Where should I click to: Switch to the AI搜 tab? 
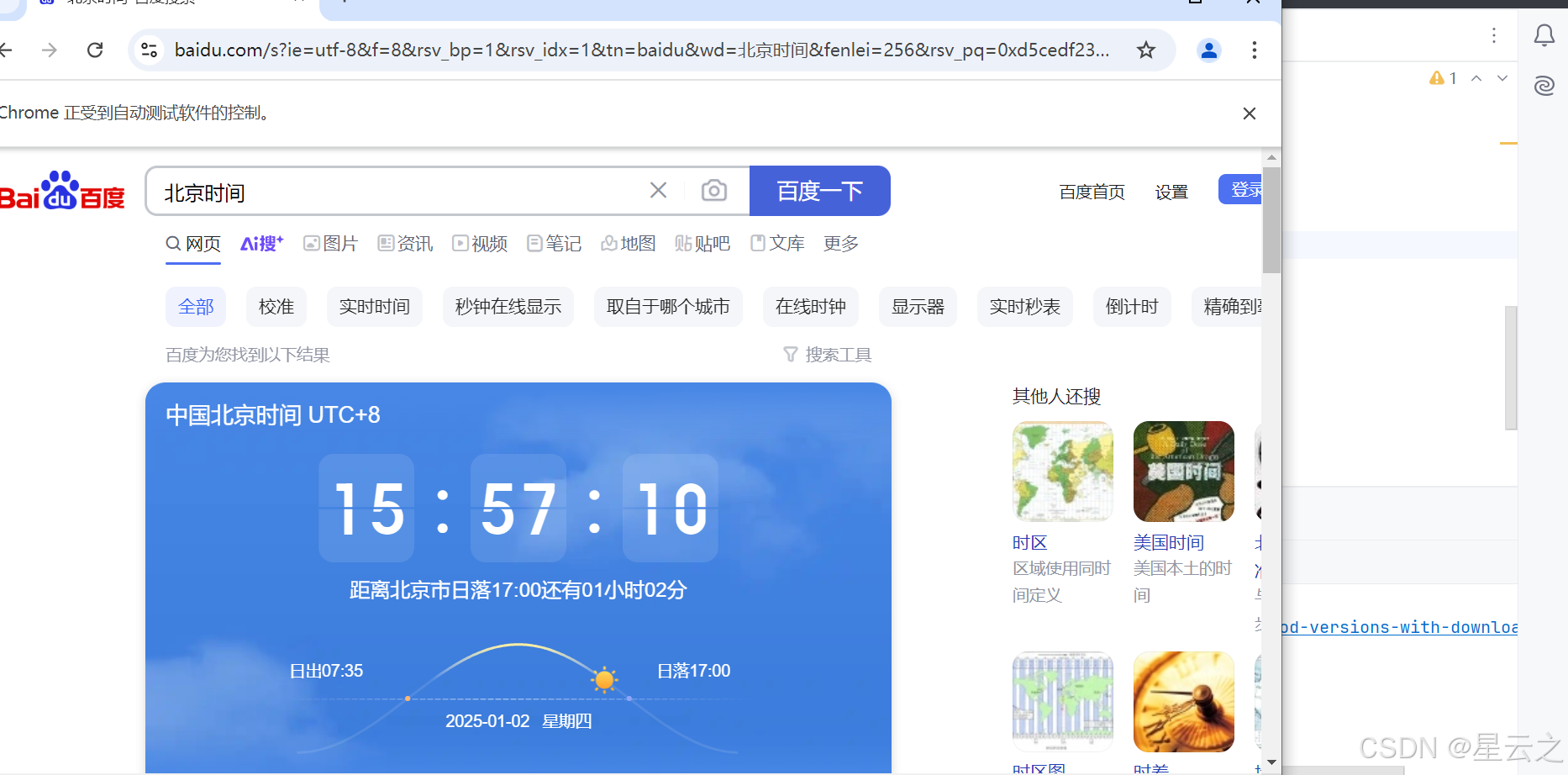pyautogui.click(x=262, y=244)
